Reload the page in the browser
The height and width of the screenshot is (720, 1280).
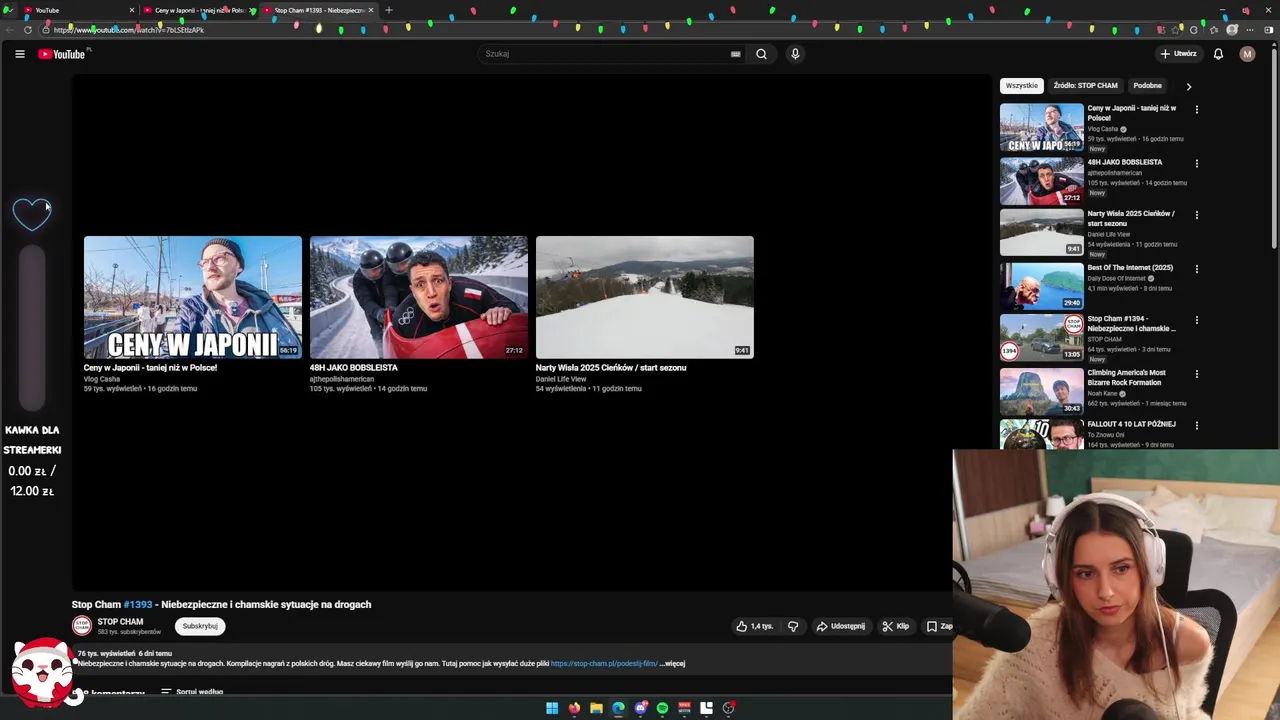tap(28, 30)
